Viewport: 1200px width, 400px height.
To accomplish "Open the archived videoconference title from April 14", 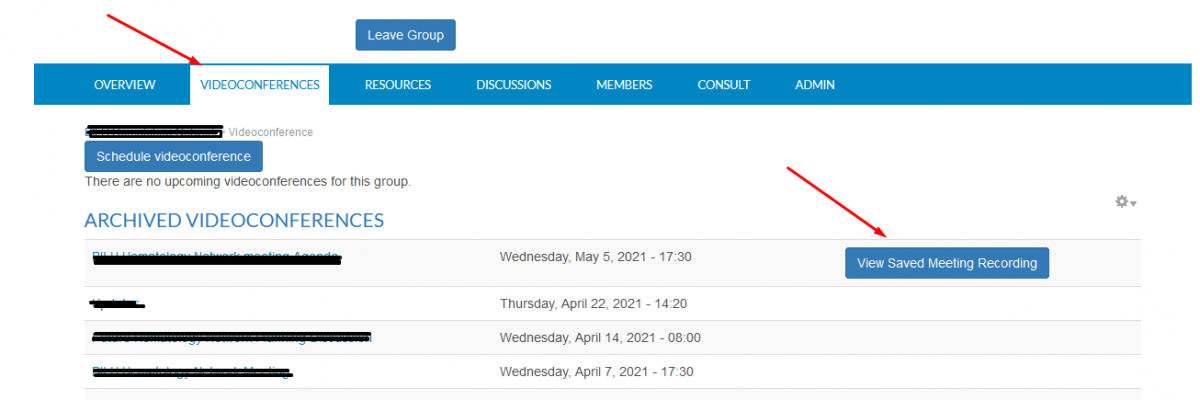I will click(231, 338).
